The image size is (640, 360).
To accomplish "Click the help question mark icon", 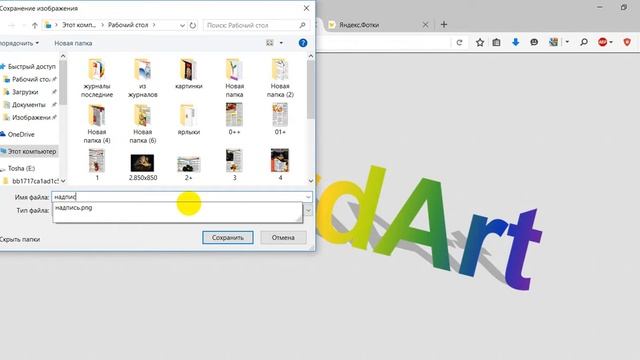I will coord(303,43).
